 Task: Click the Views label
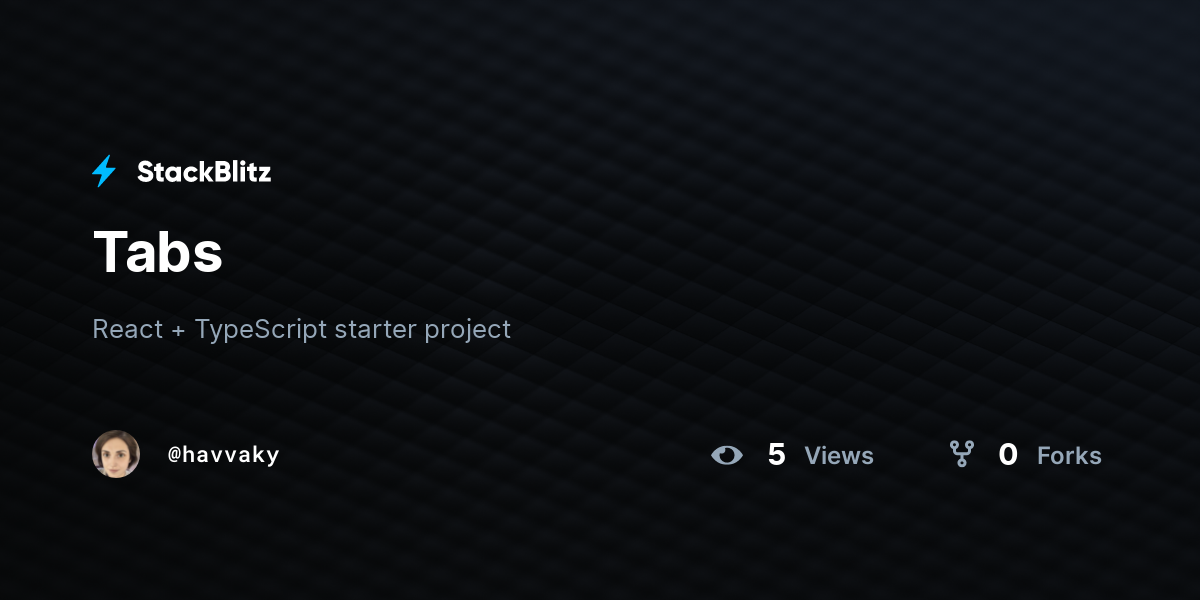point(839,456)
